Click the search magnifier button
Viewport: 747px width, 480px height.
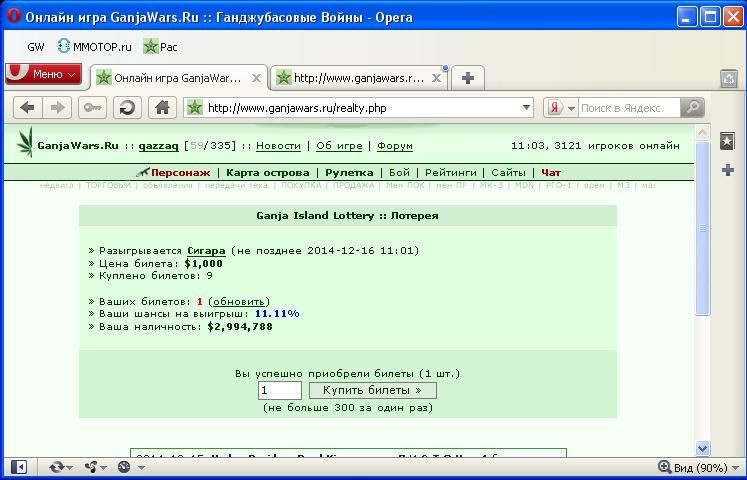(x=692, y=108)
